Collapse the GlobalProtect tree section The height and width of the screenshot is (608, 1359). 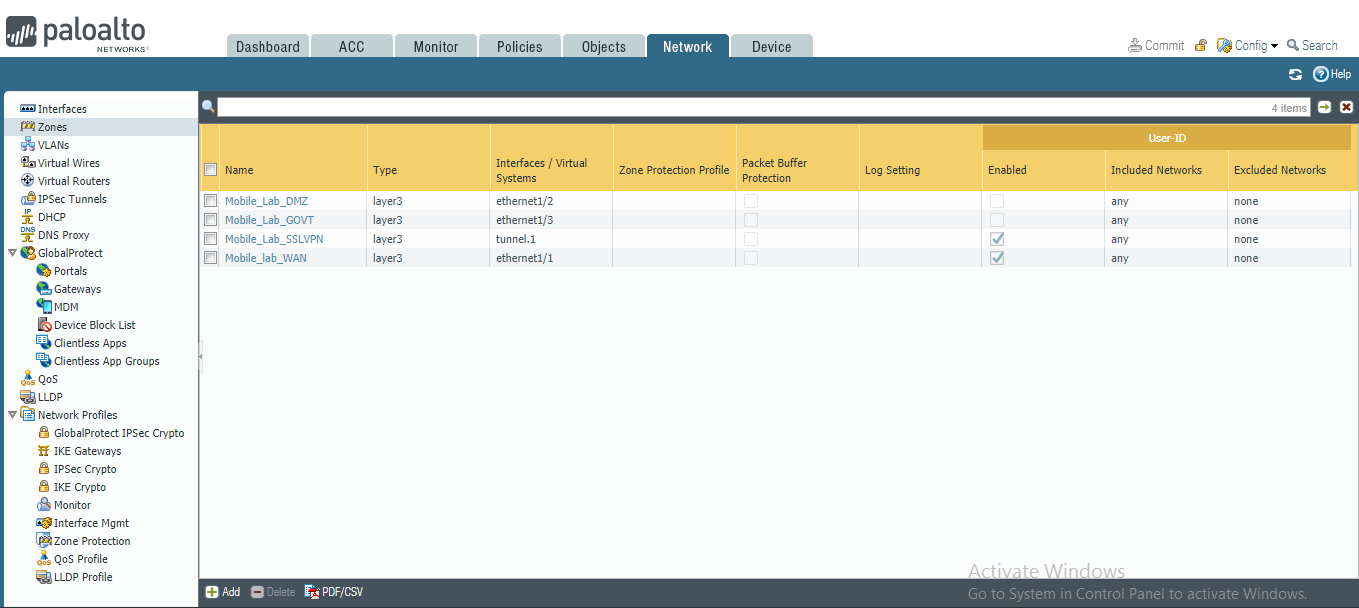tap(13, 252)
